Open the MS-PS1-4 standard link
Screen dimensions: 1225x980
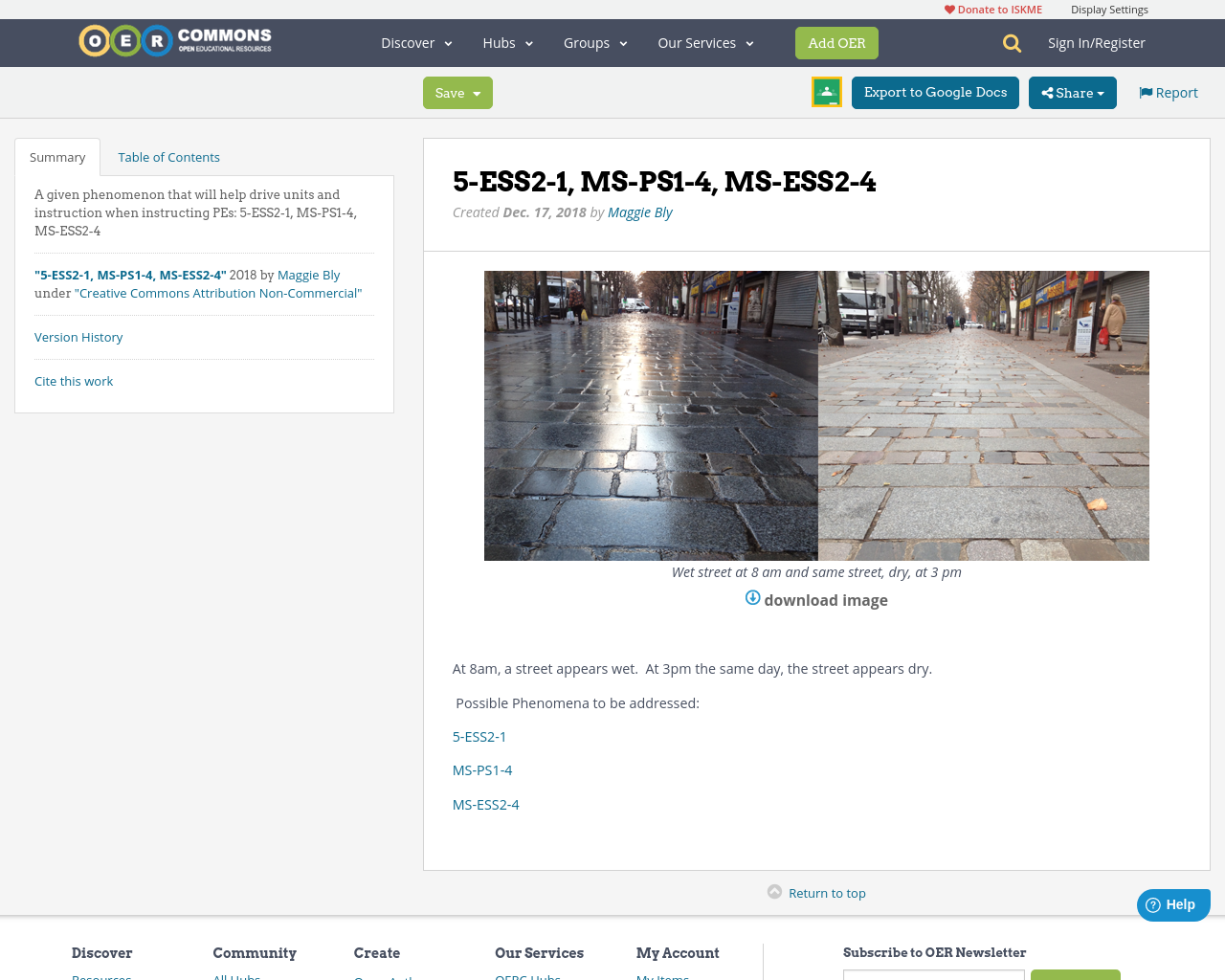pyautogui.click(x=482, y=770)
